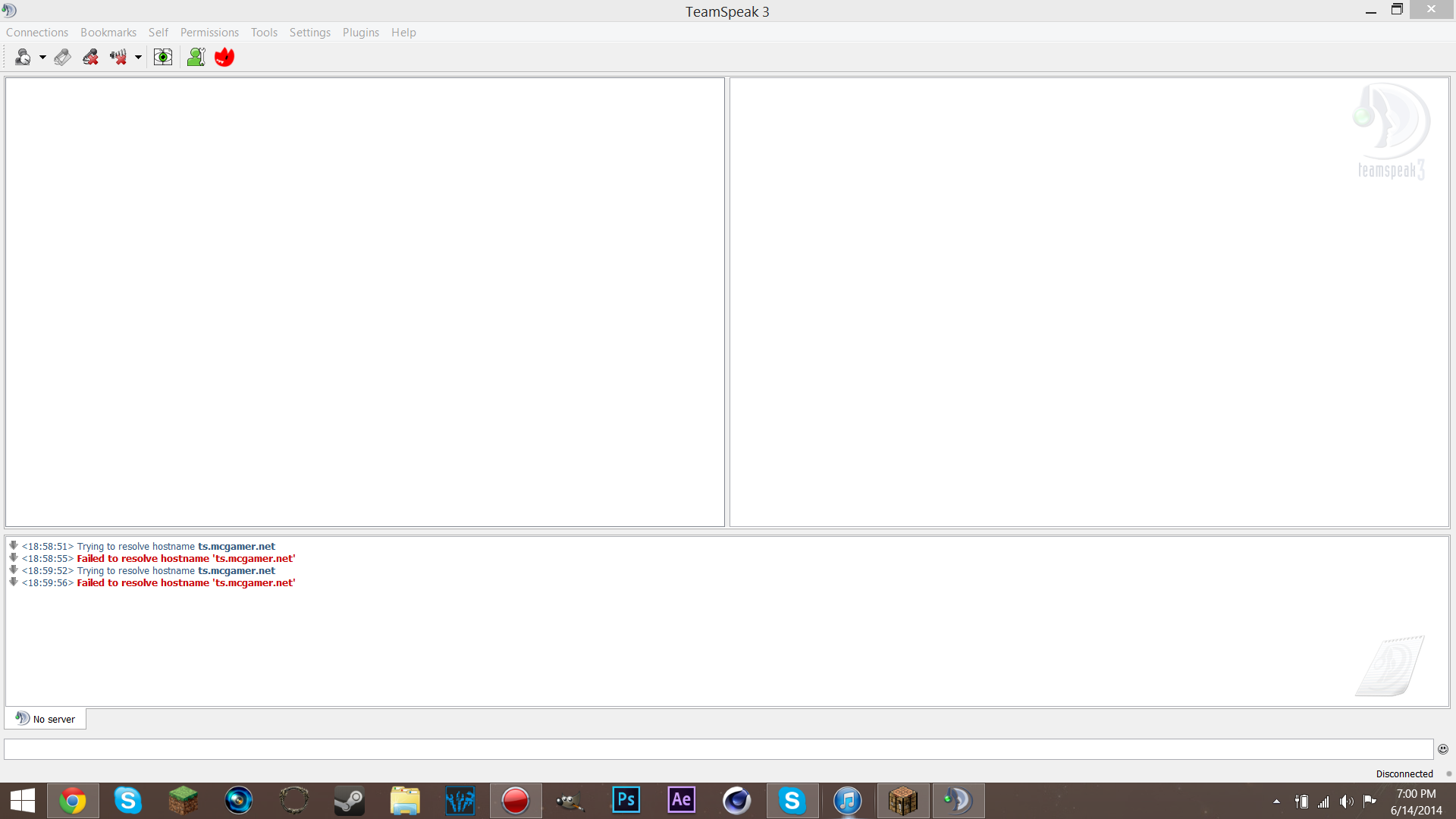Open the Plugins menu
1456x819 pixels.
click(x=361, y=33)
